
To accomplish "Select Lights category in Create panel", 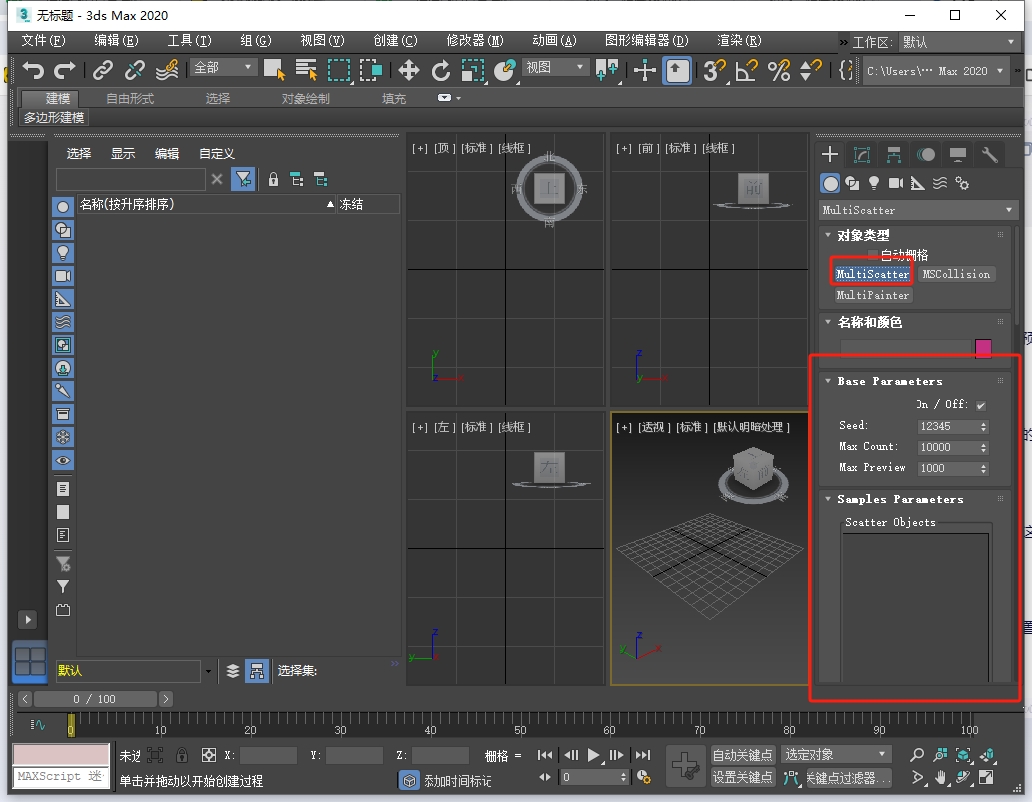I will [x=874, y=184].
